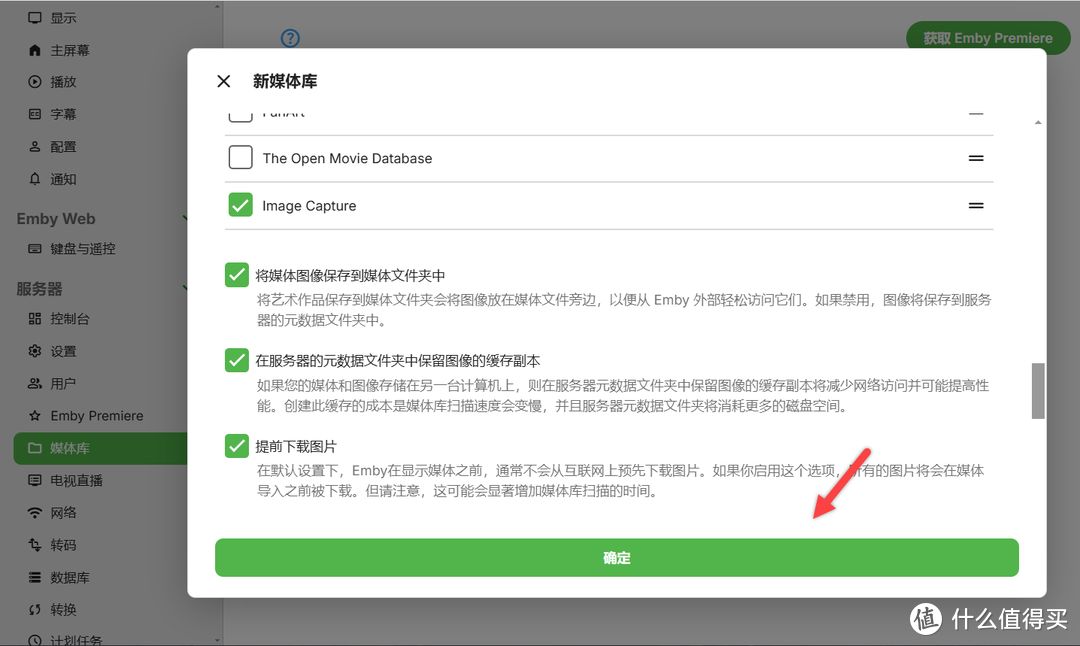Open 网络 in the sidebar
1080x646 pixels.
[x=63, y=513]
